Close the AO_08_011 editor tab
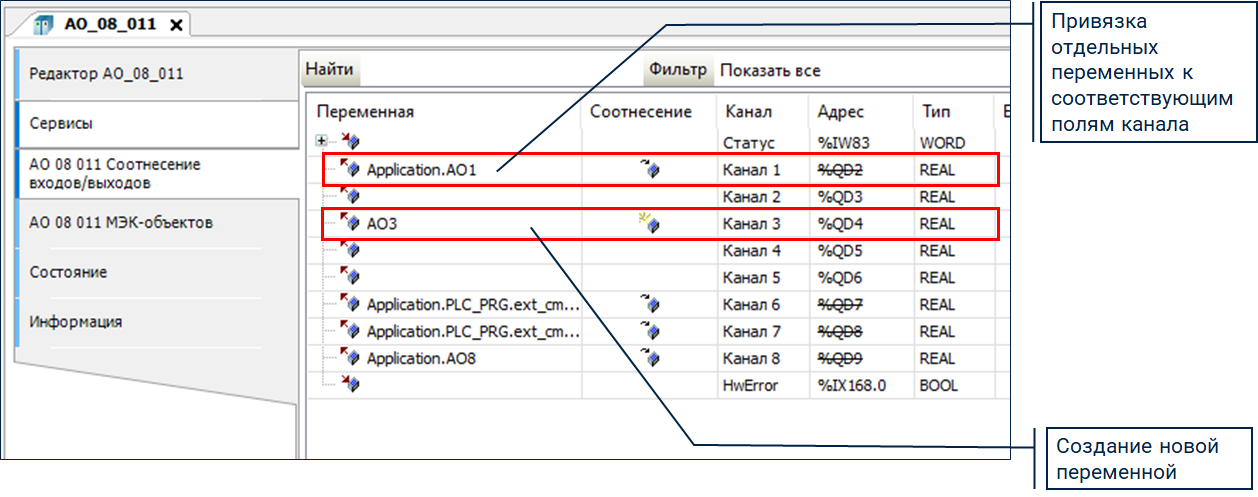Viewport: 1258px width, 497px height. click(x=176, y=25)
